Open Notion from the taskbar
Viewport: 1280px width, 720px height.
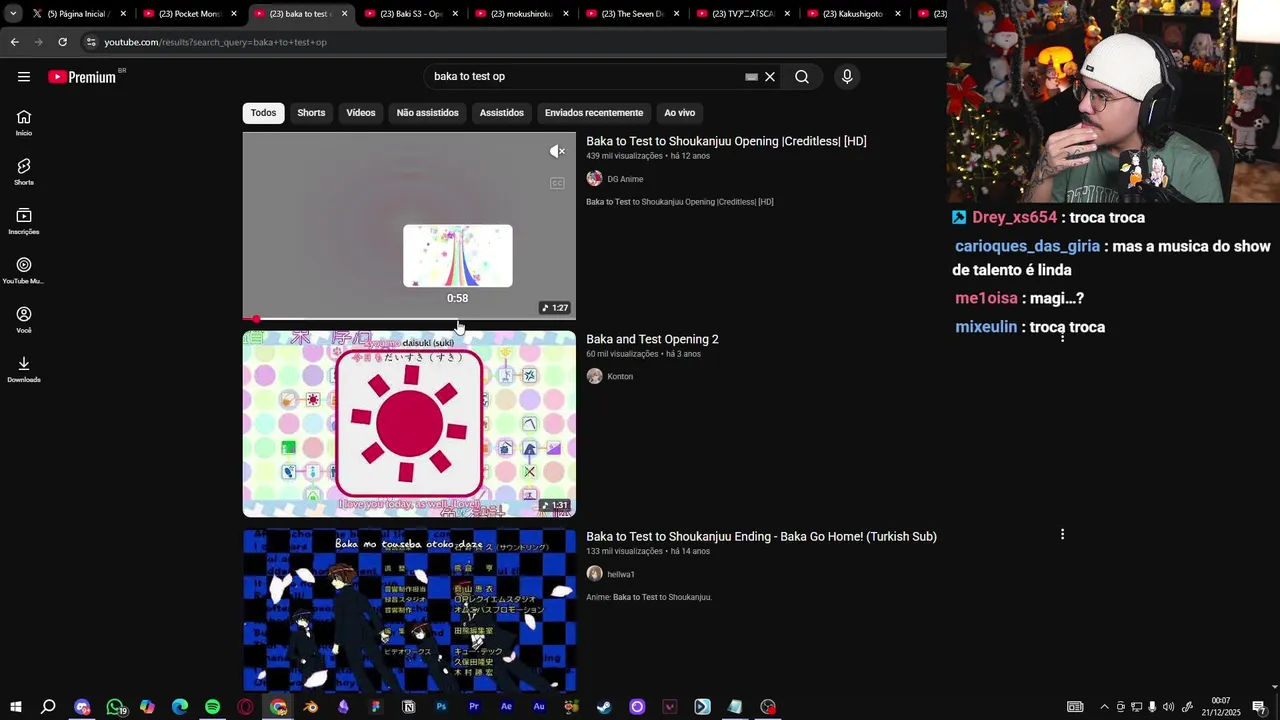(x=408, y=707)
